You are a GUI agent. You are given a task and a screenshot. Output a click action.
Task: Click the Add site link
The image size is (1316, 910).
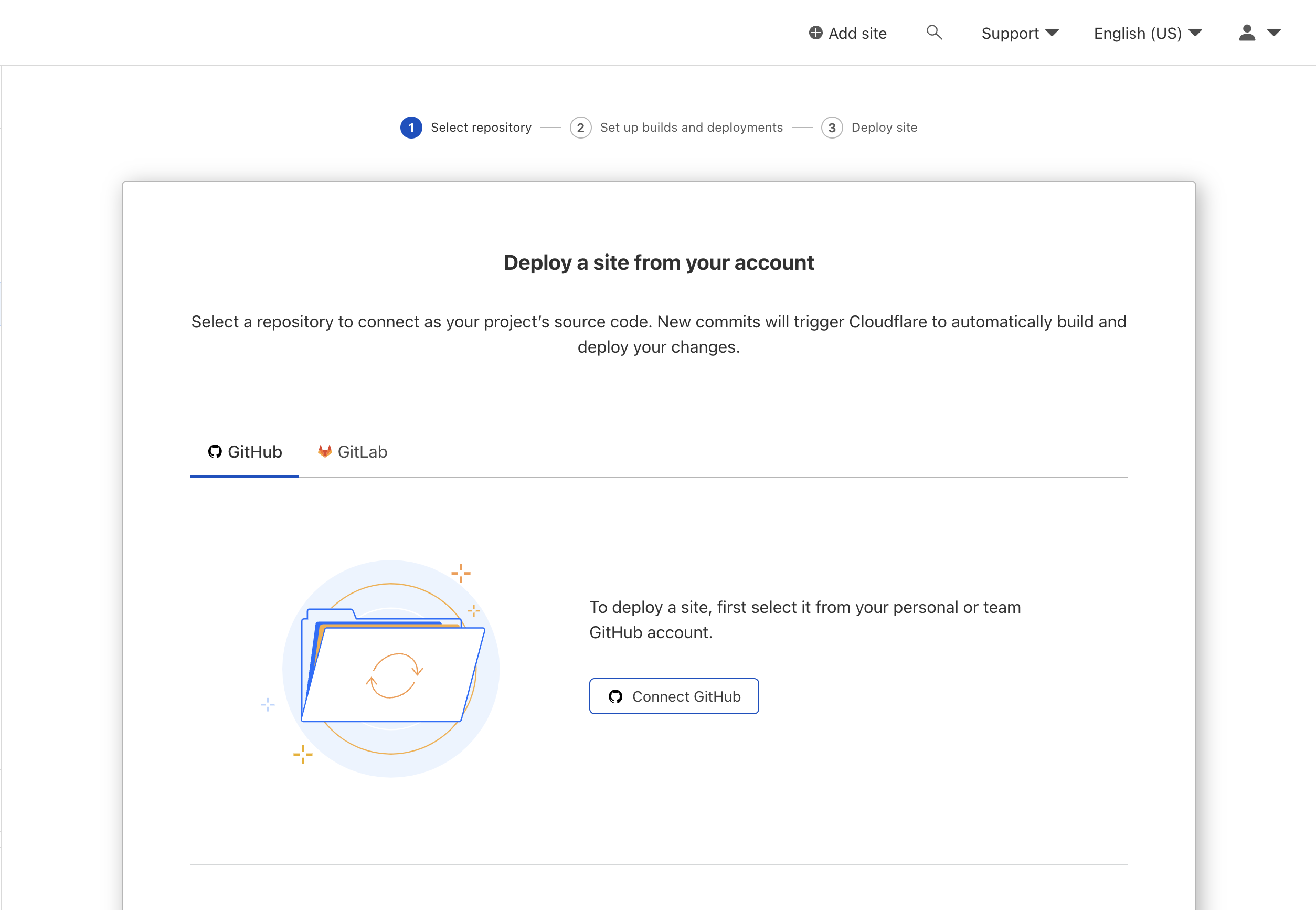click(x=857, y=33)
